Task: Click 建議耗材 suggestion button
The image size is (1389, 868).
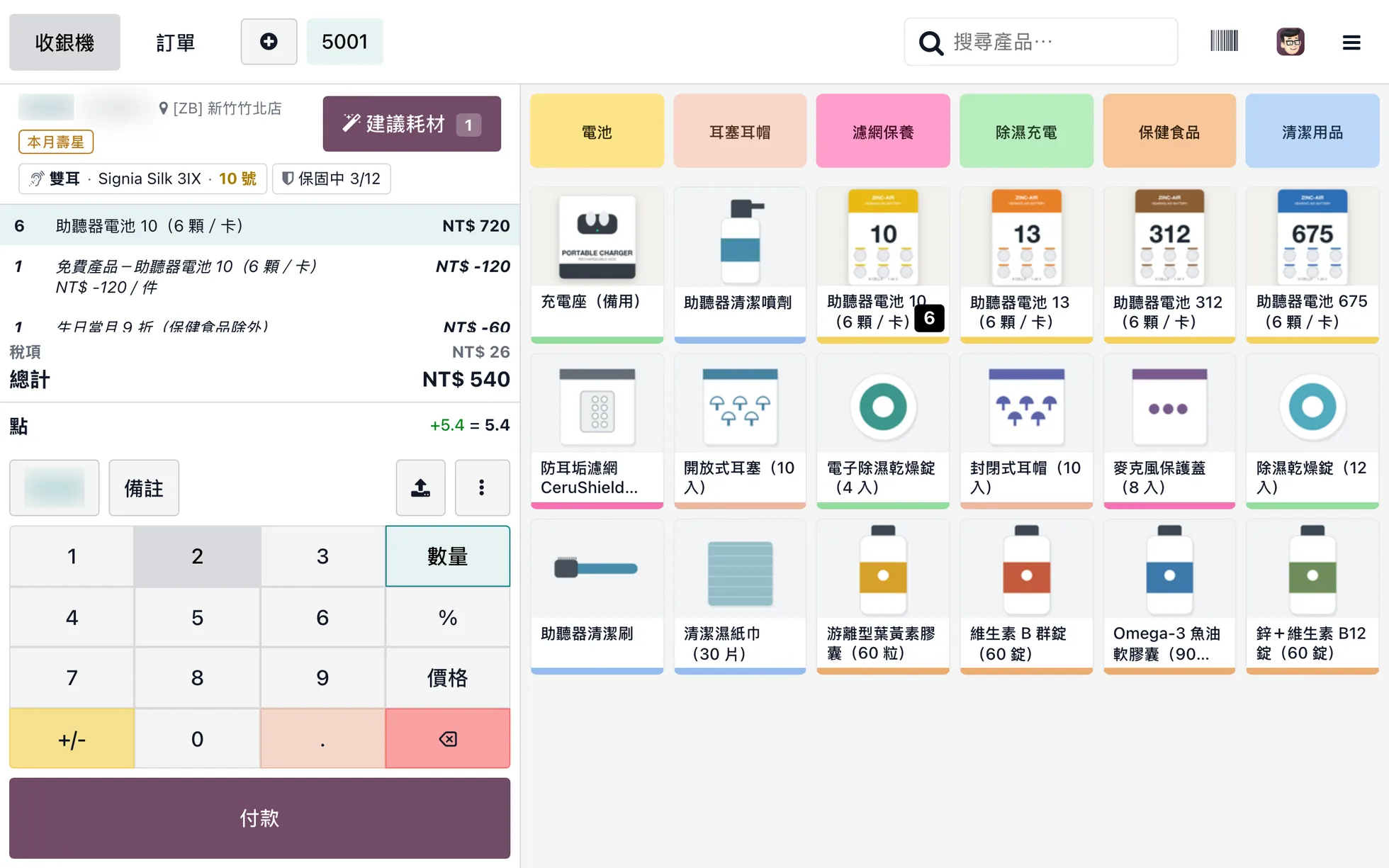Action: pos(412,124)
